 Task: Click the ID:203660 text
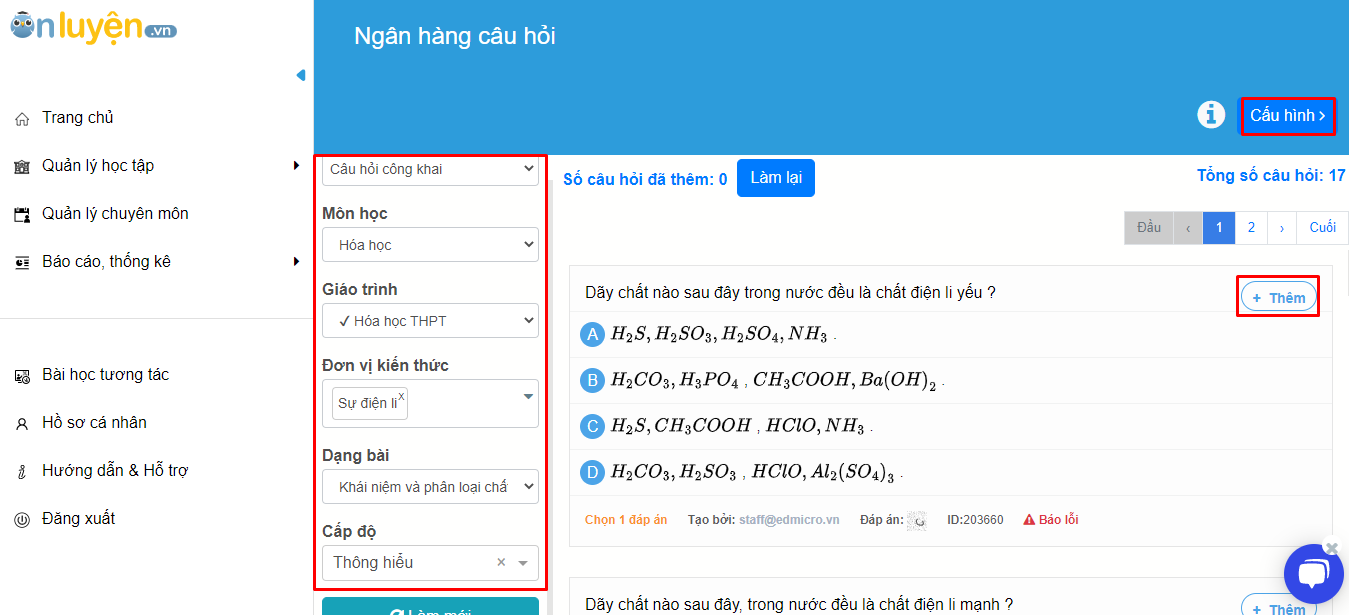[975, 520]
